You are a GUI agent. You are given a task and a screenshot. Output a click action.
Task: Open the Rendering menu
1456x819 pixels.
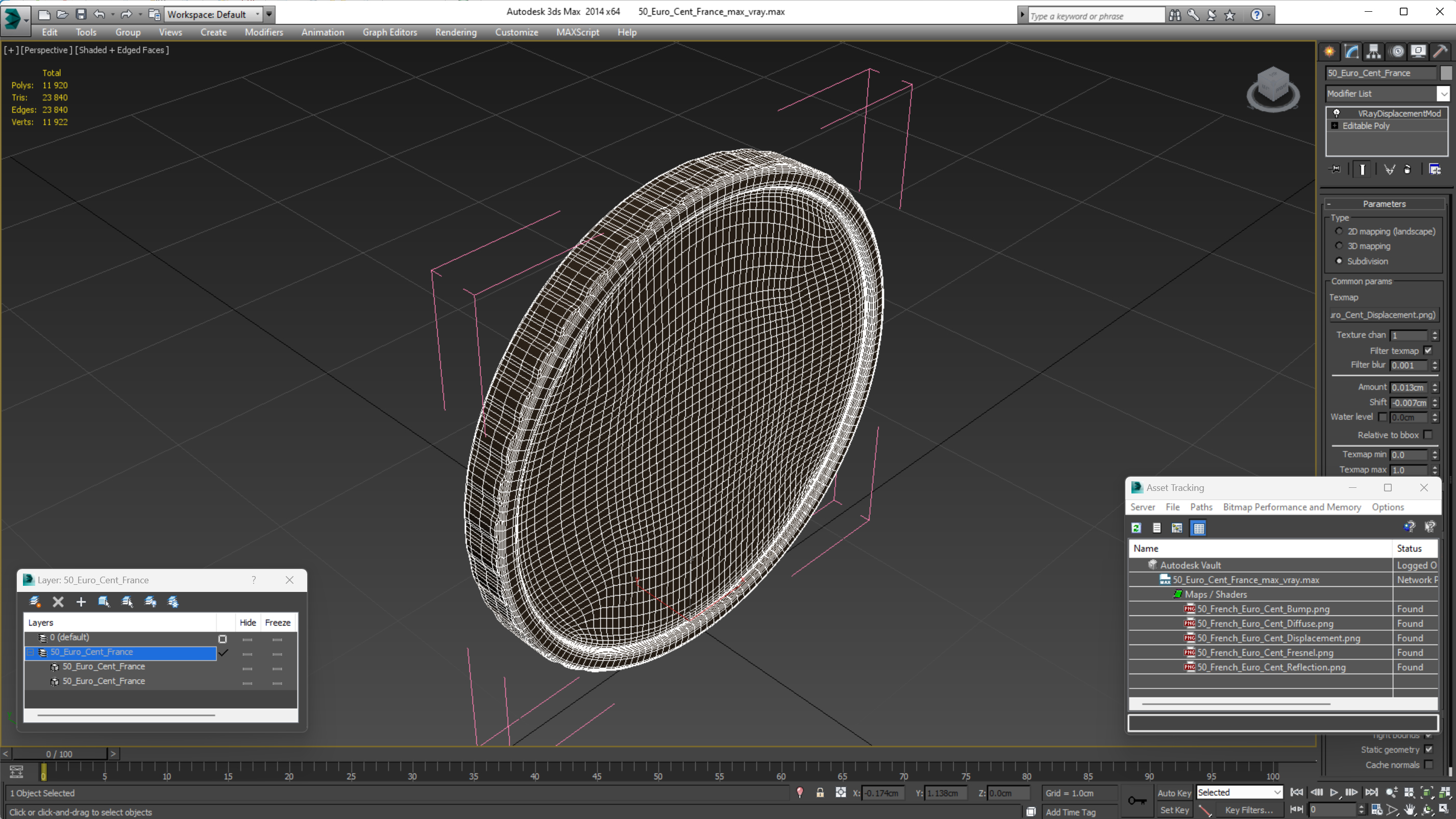tap(455, 32)
